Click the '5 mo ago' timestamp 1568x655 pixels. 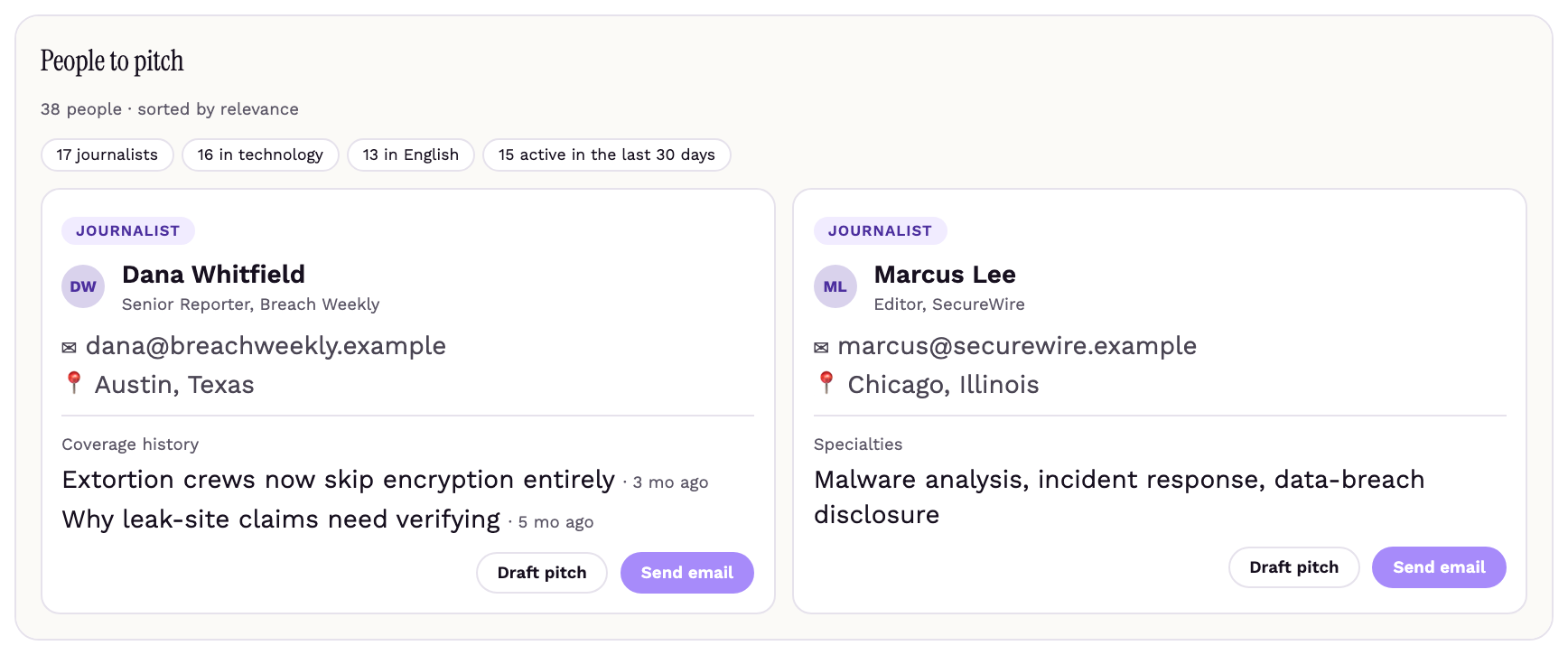pyautogui.click(x=555, y=522)
